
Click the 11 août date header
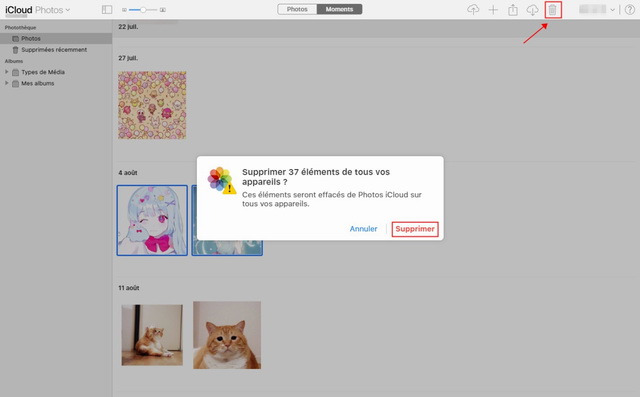129,288
